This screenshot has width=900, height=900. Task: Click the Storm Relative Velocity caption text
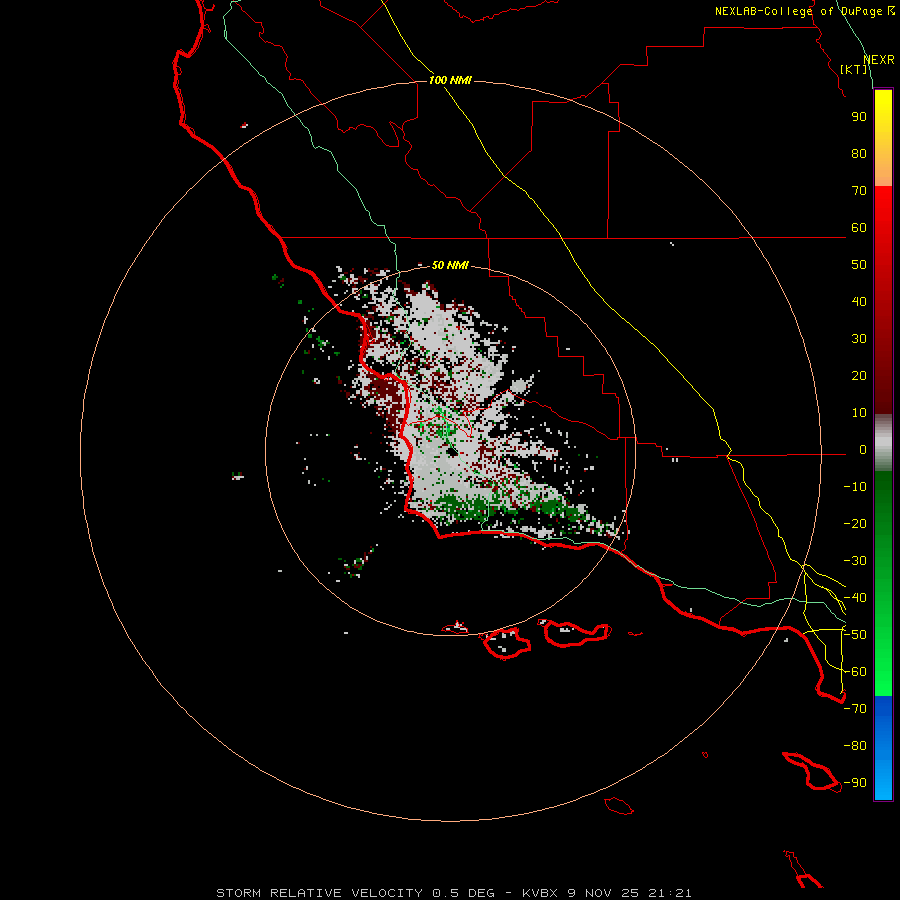[x=453, y=893]
